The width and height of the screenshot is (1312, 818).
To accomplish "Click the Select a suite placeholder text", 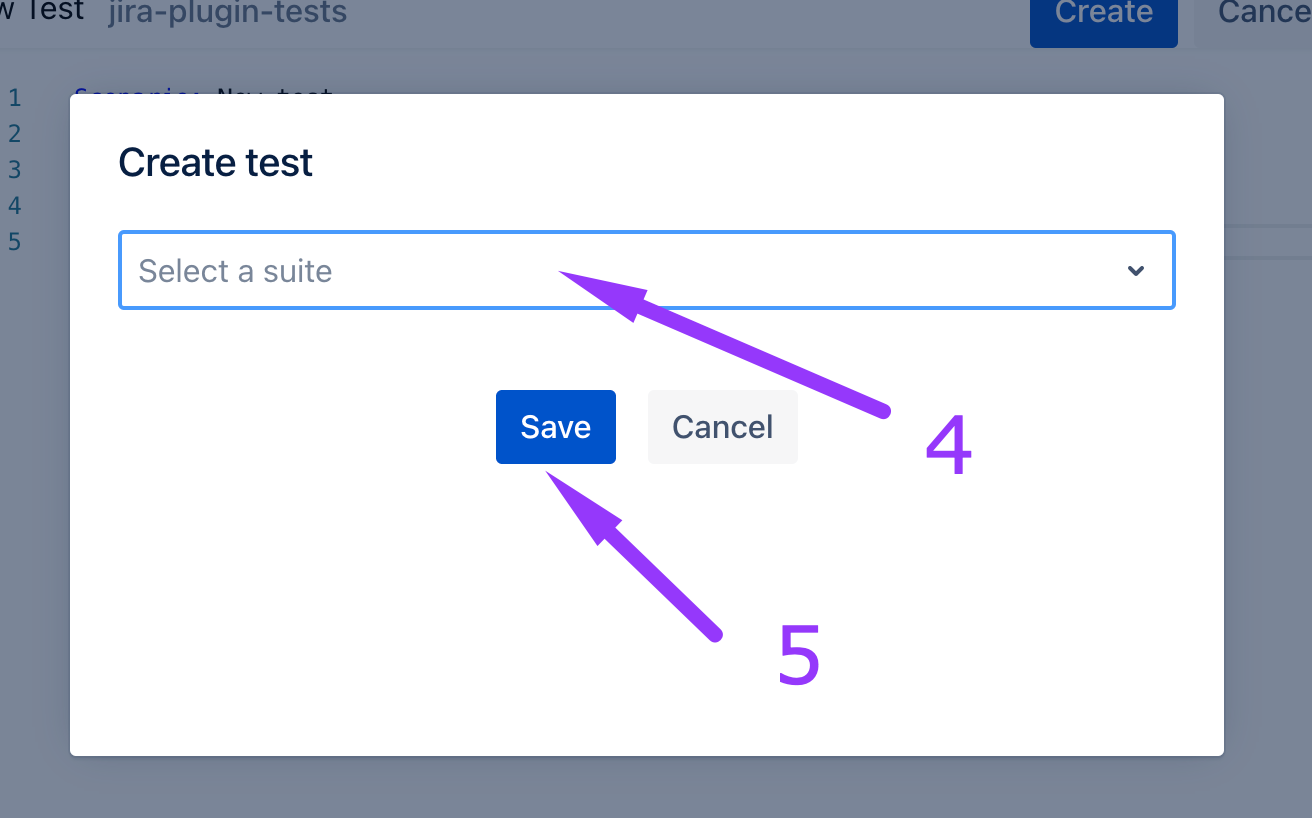I will coord(235,271).
